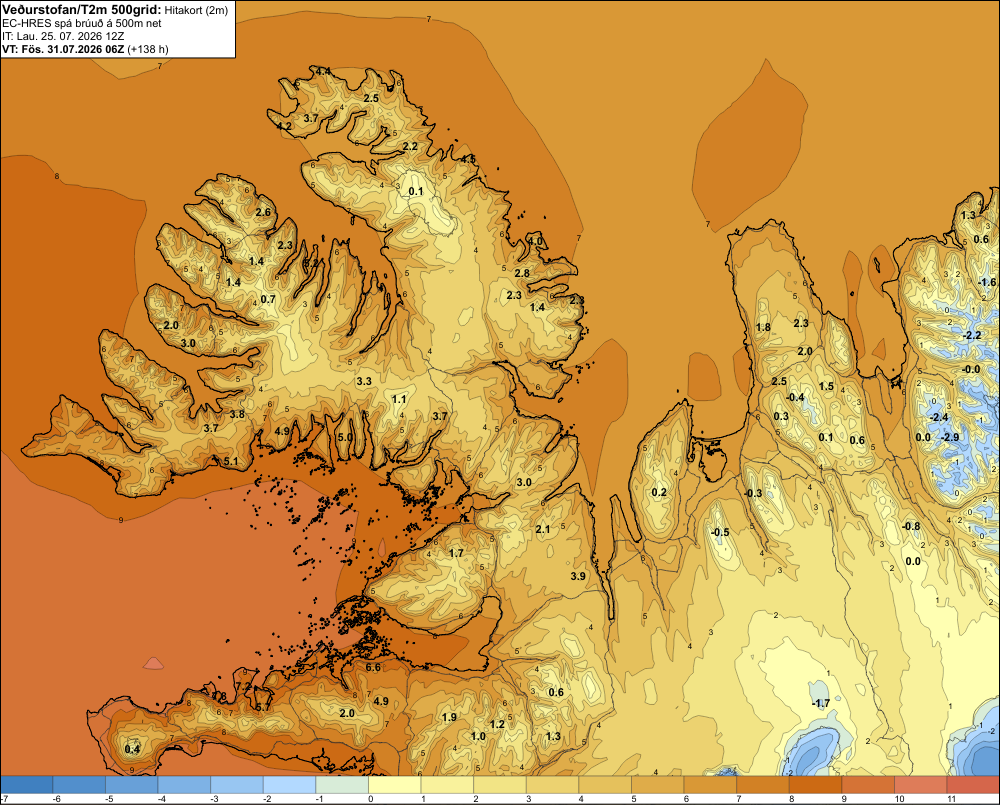1000x805 pixels.
Task: Click the 4.4 temperature label on the map
Action: click(323, 71)
